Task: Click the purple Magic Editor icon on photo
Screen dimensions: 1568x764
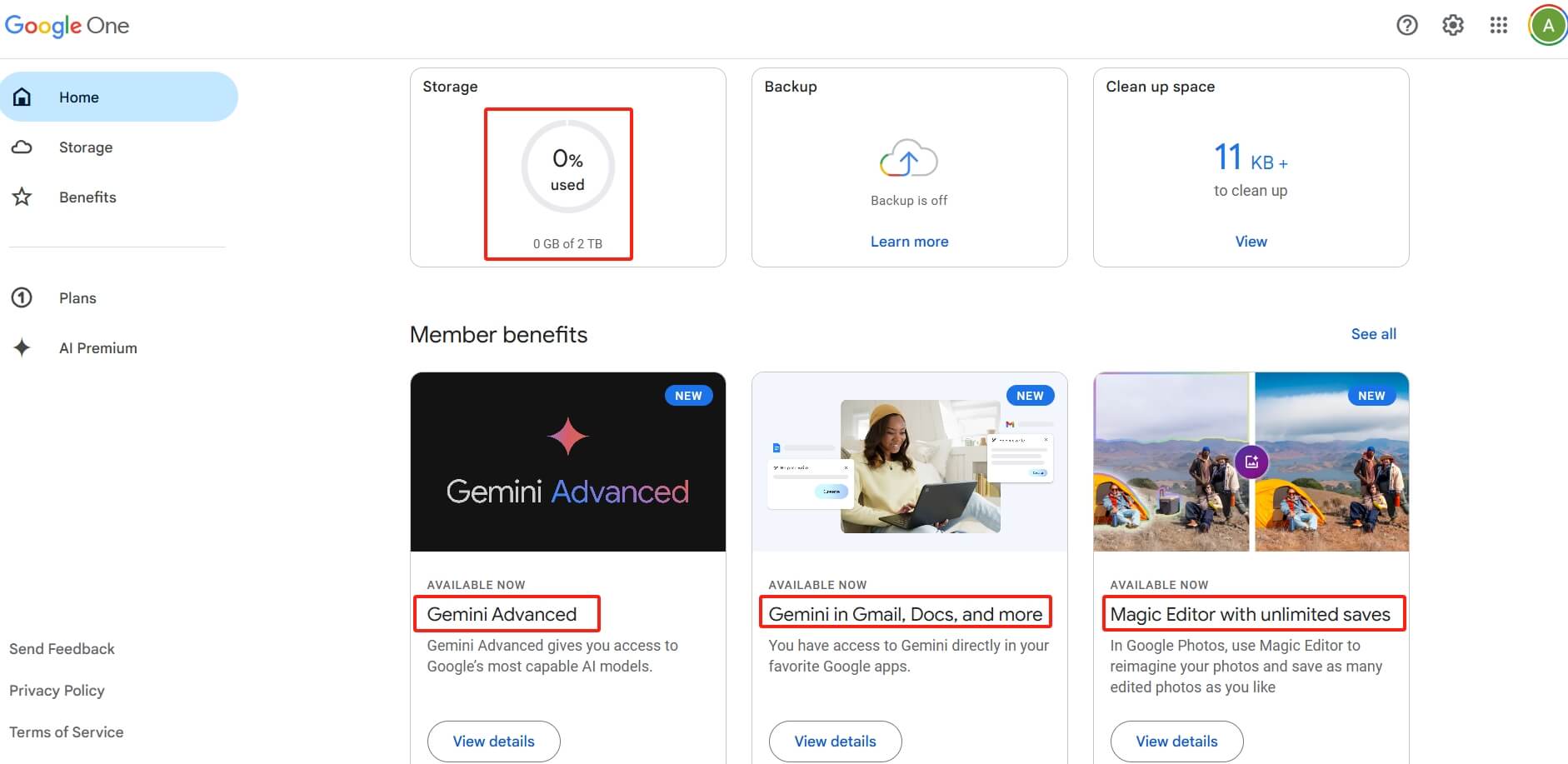Action: [x=1251, y=462]
